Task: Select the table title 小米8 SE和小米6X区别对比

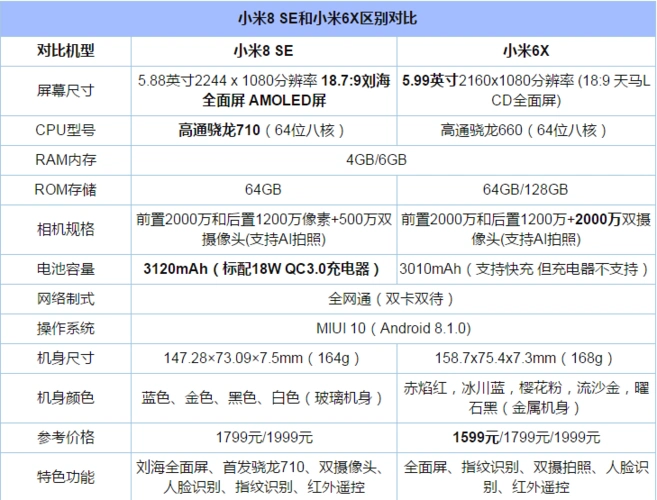Action: 328,18
